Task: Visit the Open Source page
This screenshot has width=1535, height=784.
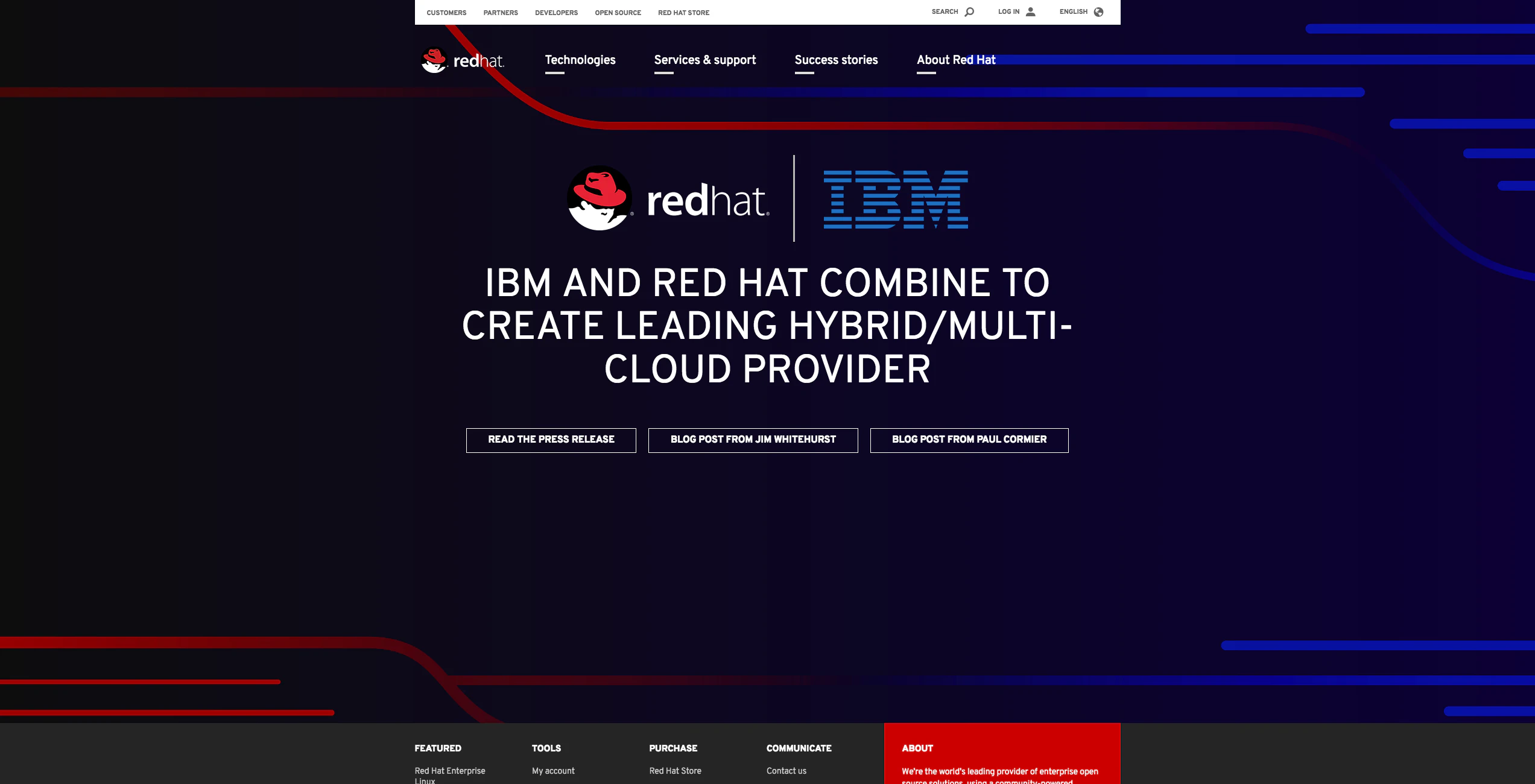Action: [618, 13]
